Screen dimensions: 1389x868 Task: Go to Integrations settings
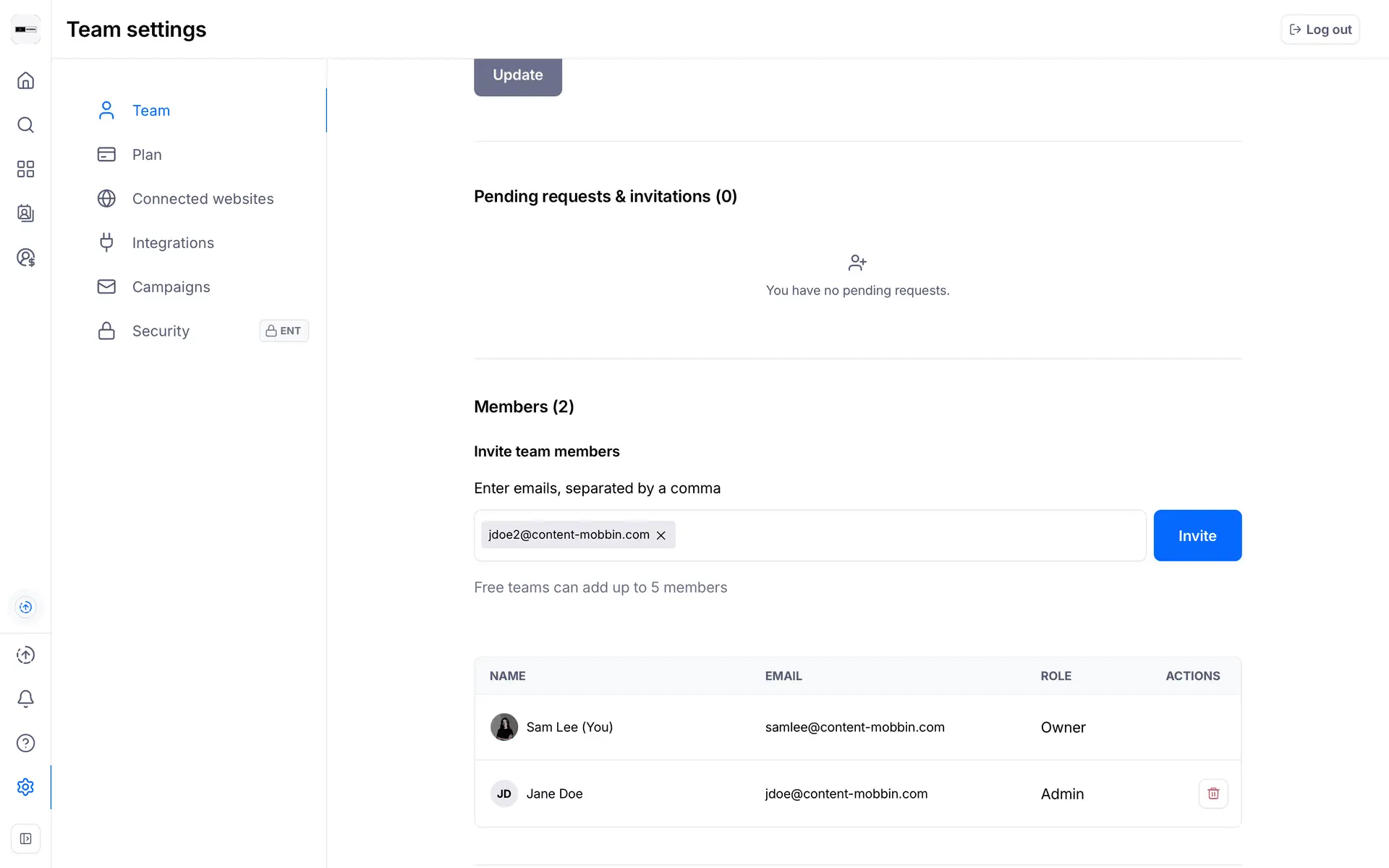(x=173, y=243)
